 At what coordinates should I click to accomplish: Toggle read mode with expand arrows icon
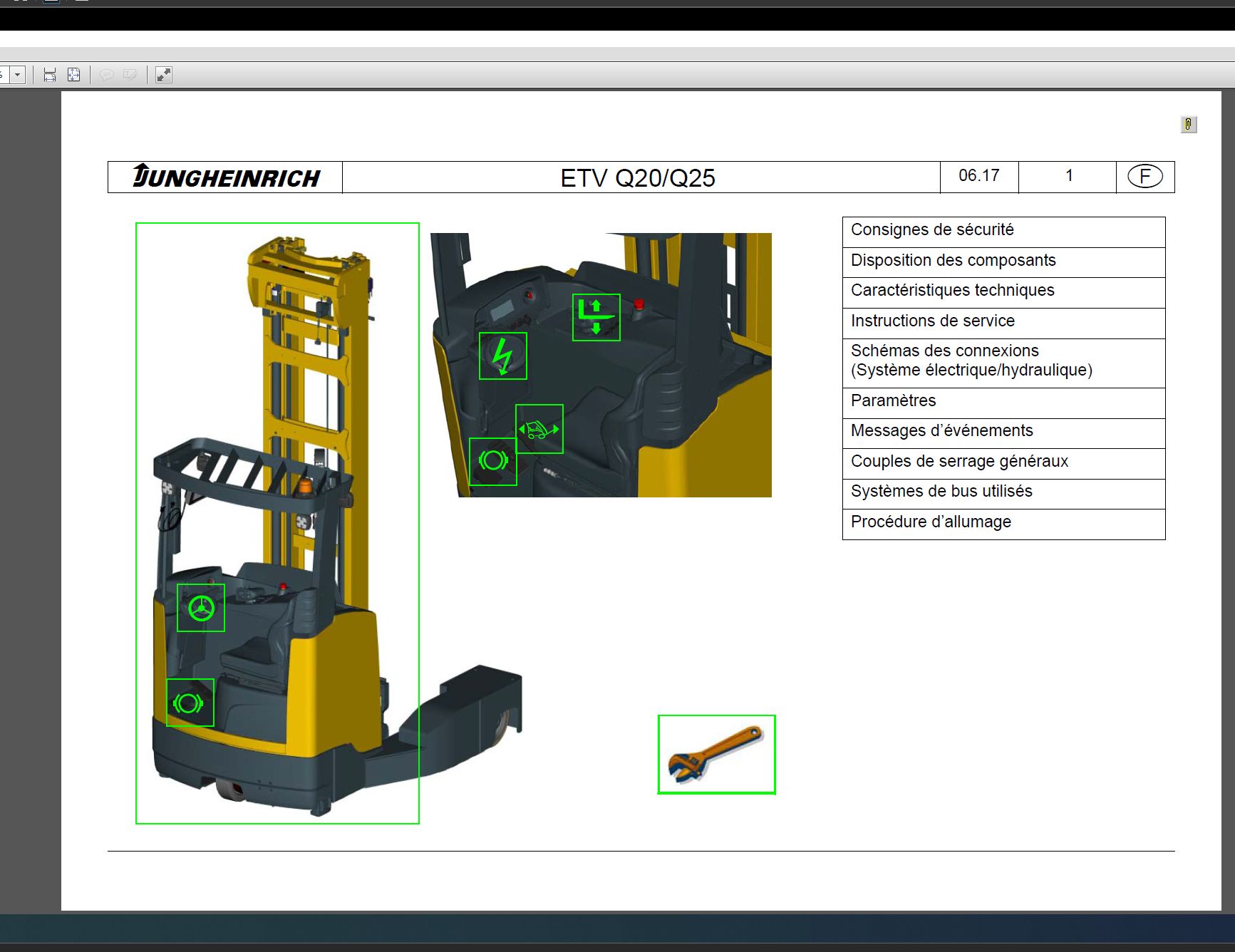pyautogui.click(x=163, y=74)
